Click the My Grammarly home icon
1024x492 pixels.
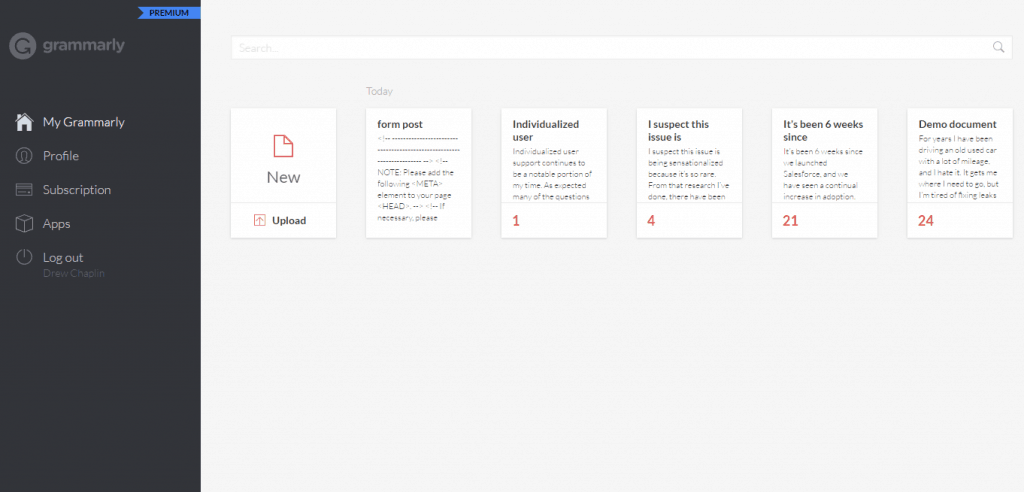(24, 122)
